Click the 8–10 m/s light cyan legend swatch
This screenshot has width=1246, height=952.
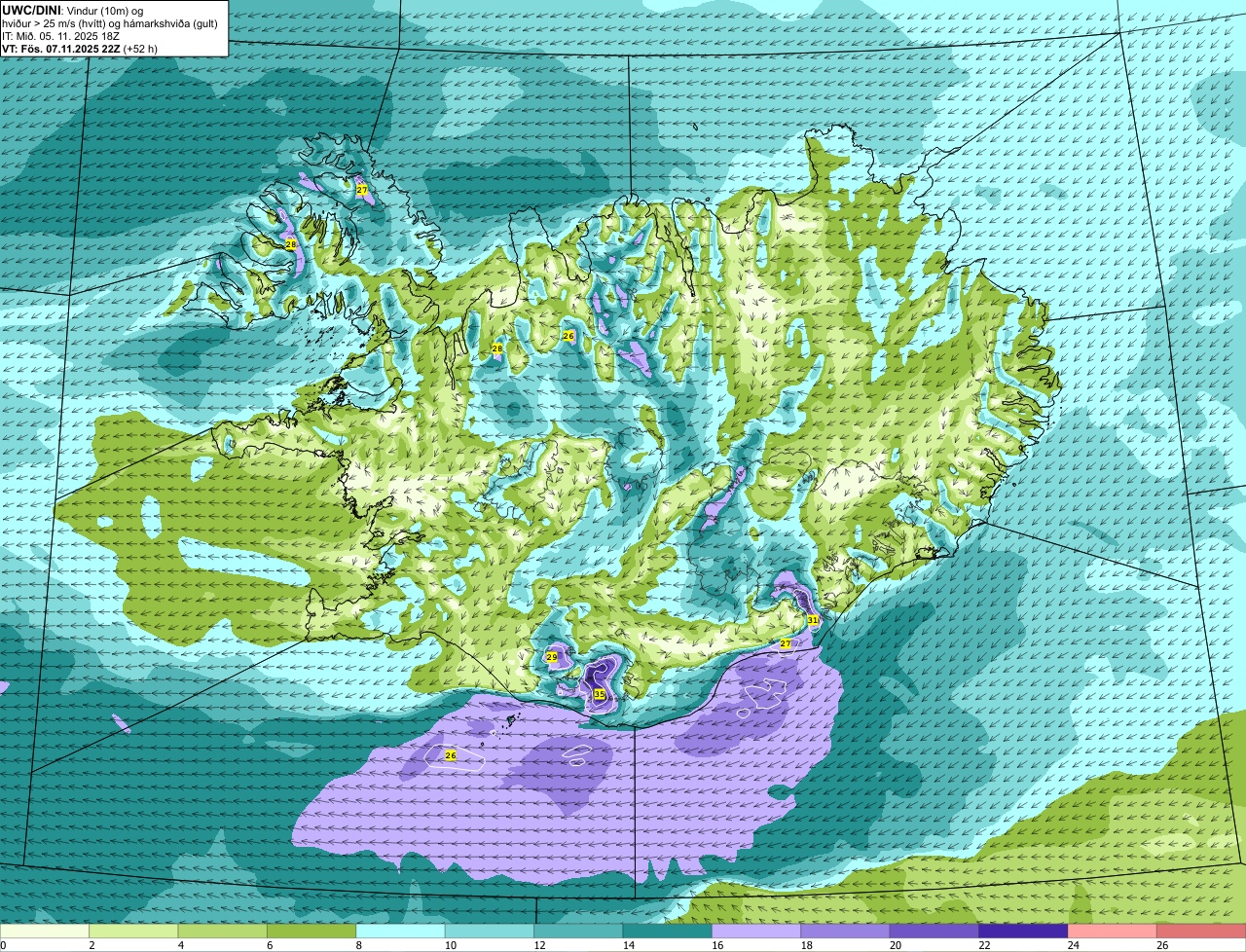(x=400, y=932)
